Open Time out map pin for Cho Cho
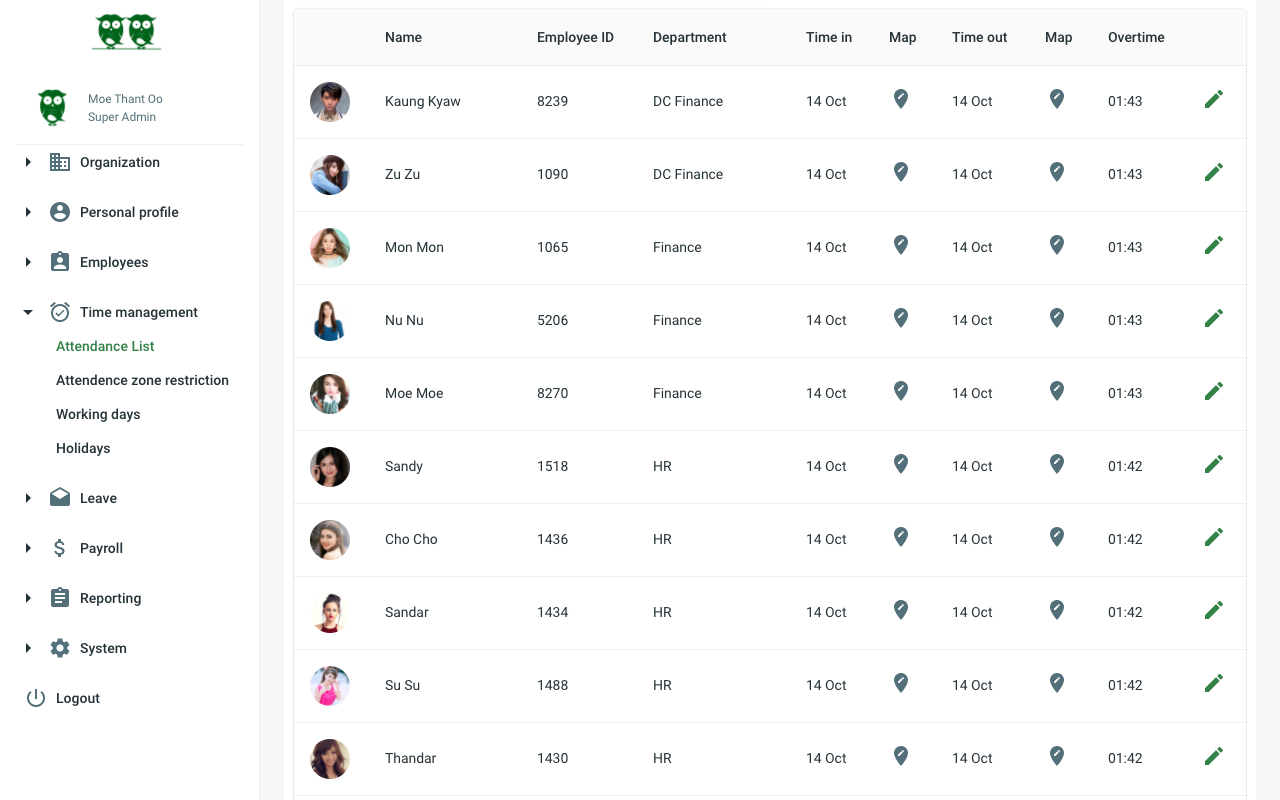Image resolution: width=1280 pixels, height=800 pixels. click(1057, 538)
